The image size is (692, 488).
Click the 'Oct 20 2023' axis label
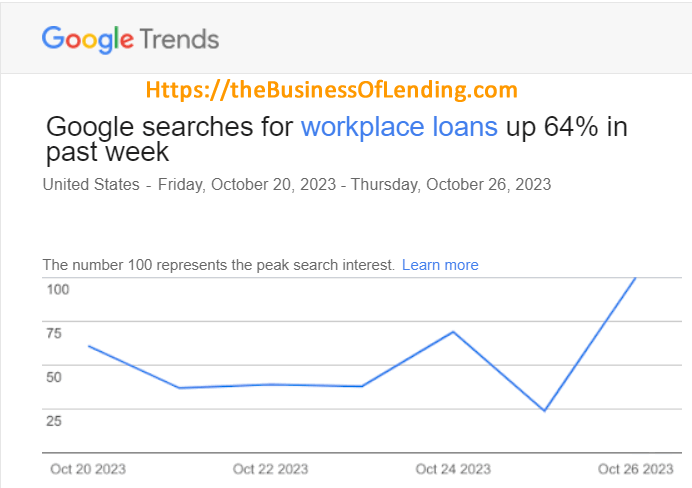[88, 469]
